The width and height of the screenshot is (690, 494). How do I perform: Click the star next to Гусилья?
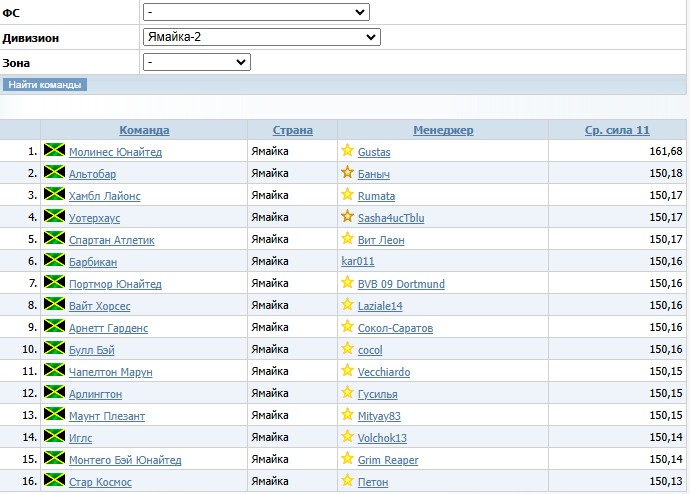[347, 392]
